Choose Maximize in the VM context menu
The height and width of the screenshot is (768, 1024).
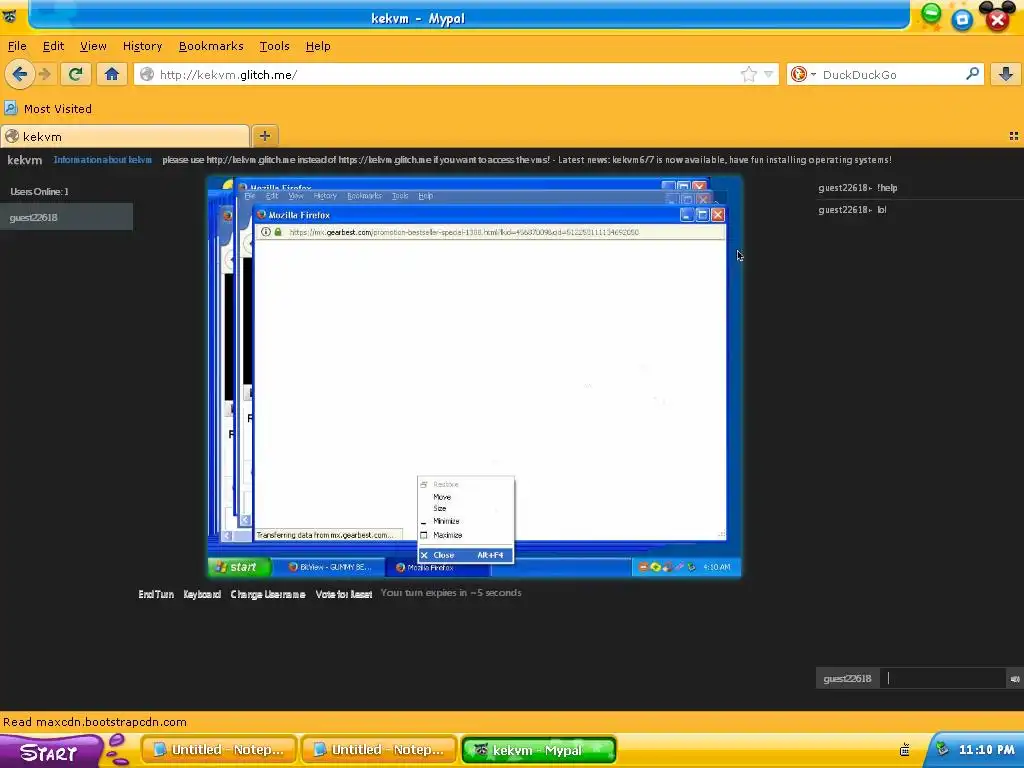466,535
